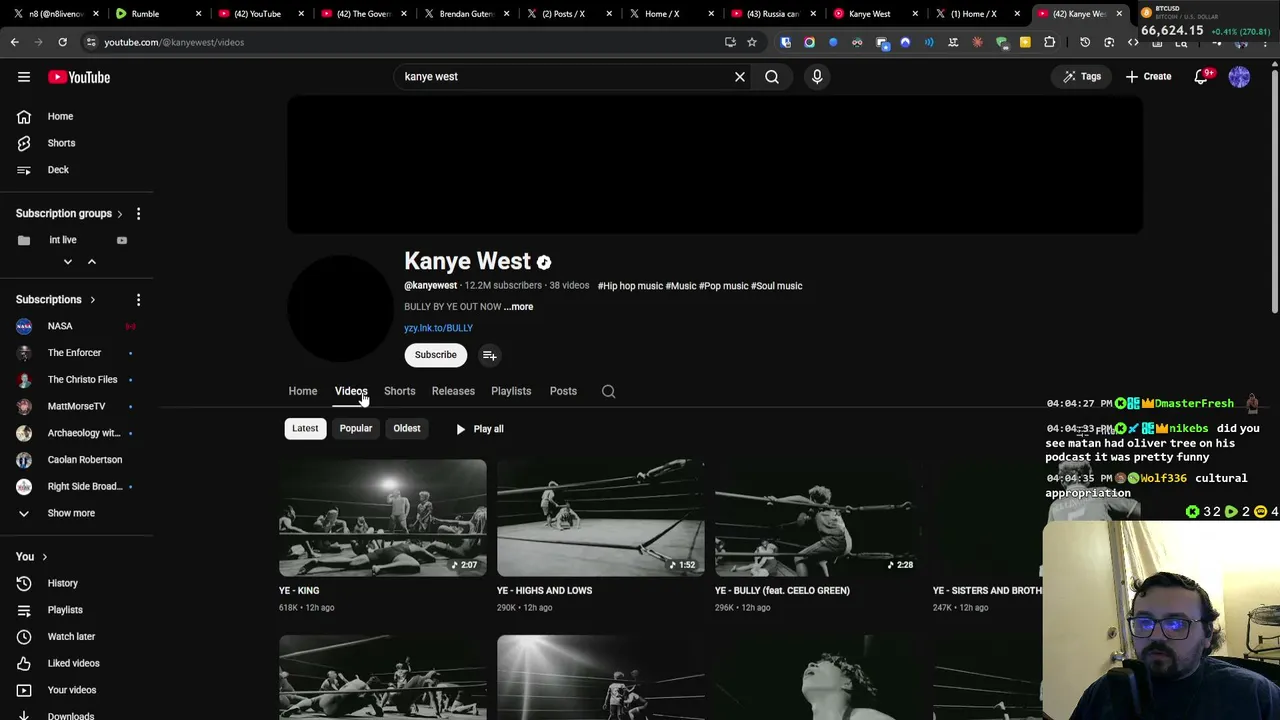Switch to channel Shorts tab
Viewport: 1280px width, 720px height.
pos(399,391)
